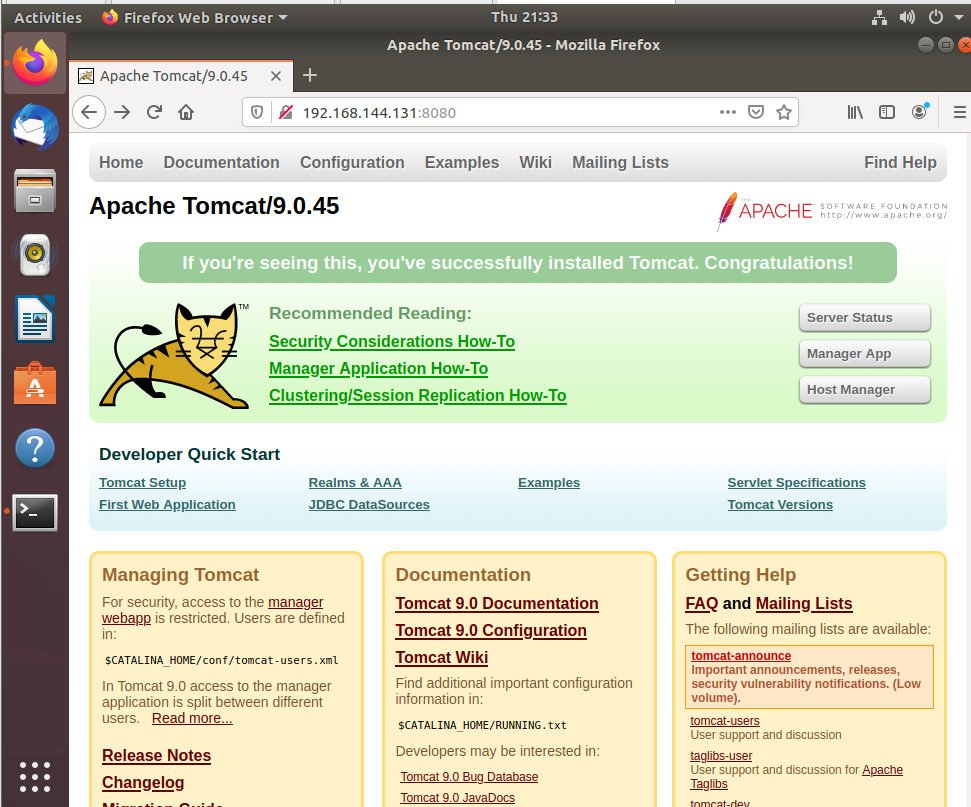The width and height of the screenshot is (971, 807).
Task: Open Manager Application How-To link
Action: [x=378, y=369]
